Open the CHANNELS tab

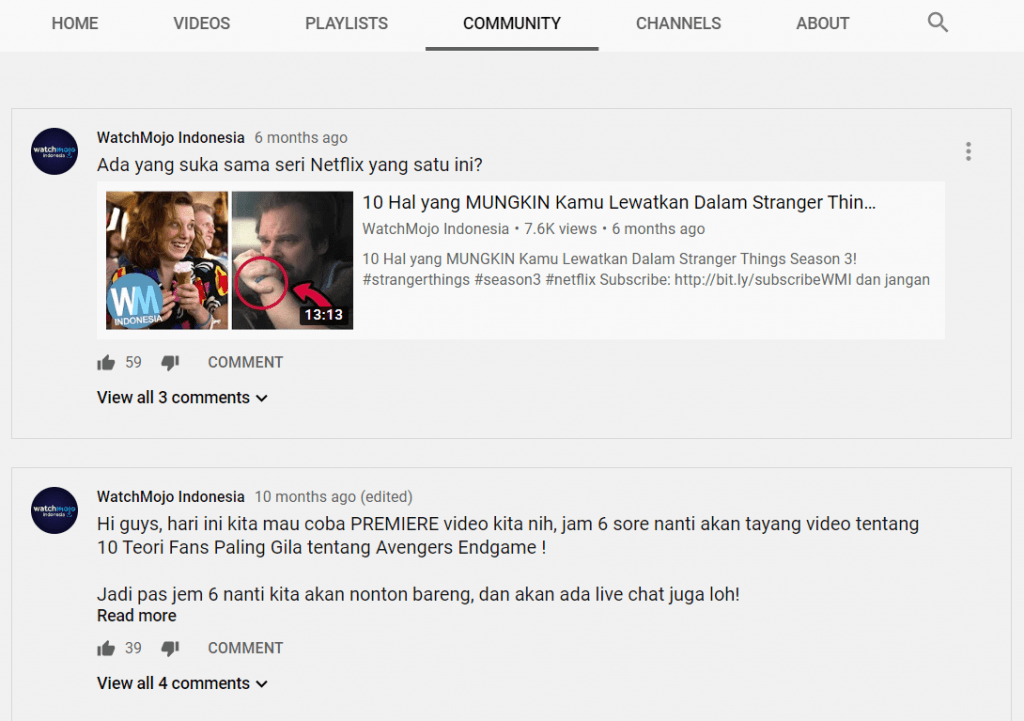(678, 23)
